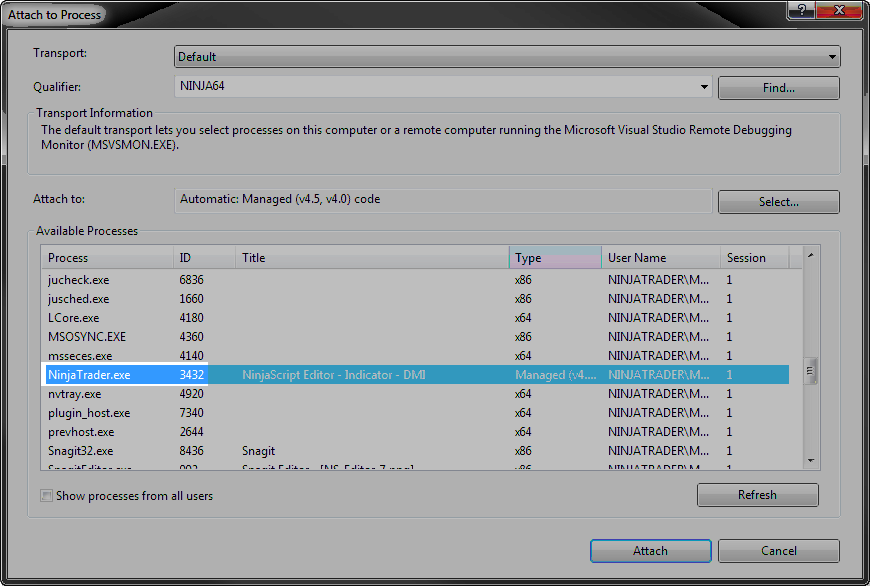
Task: Open the Transport dropdown showing Default
Action: click(832, 56)
